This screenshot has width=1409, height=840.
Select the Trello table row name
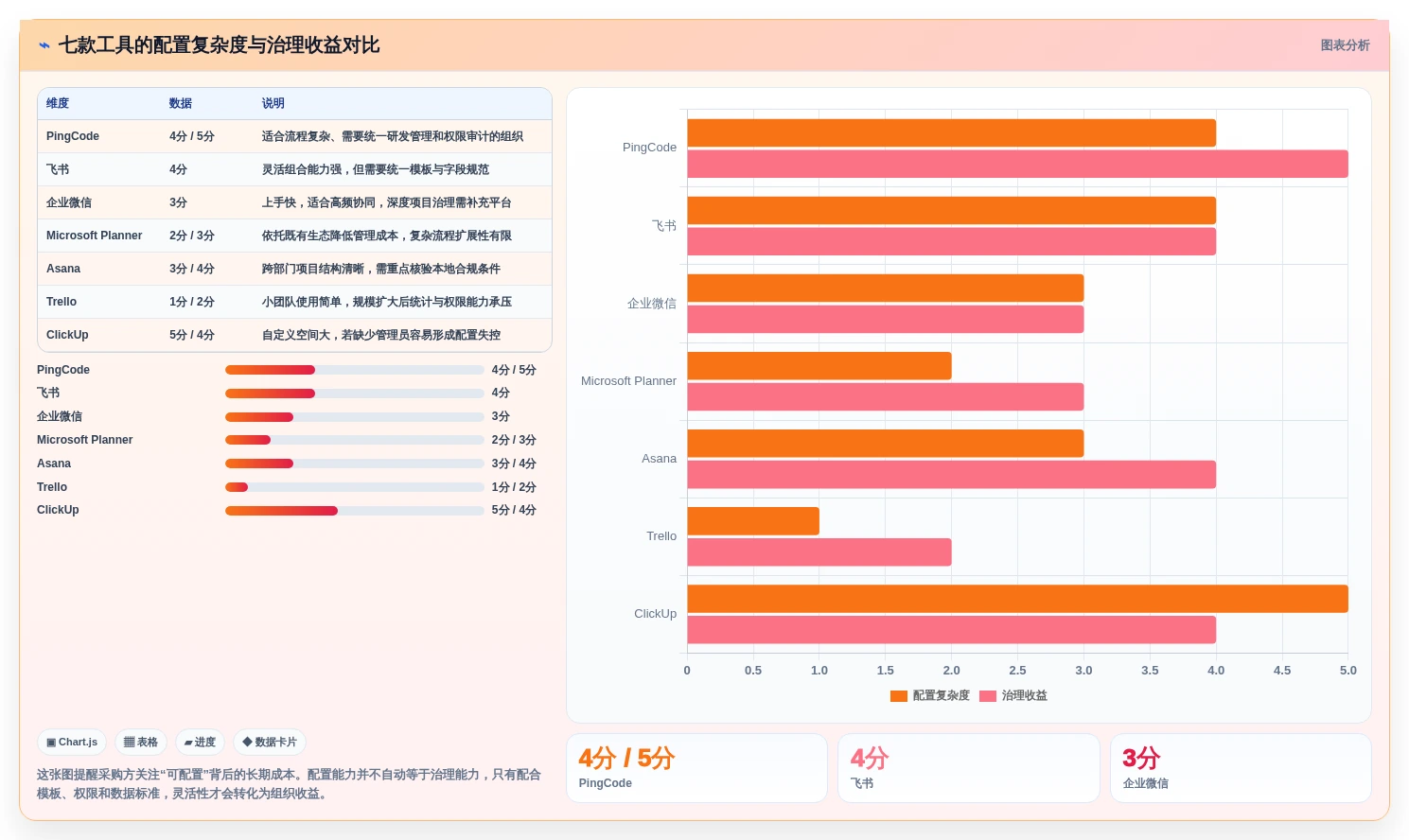(x=62, y=302)
